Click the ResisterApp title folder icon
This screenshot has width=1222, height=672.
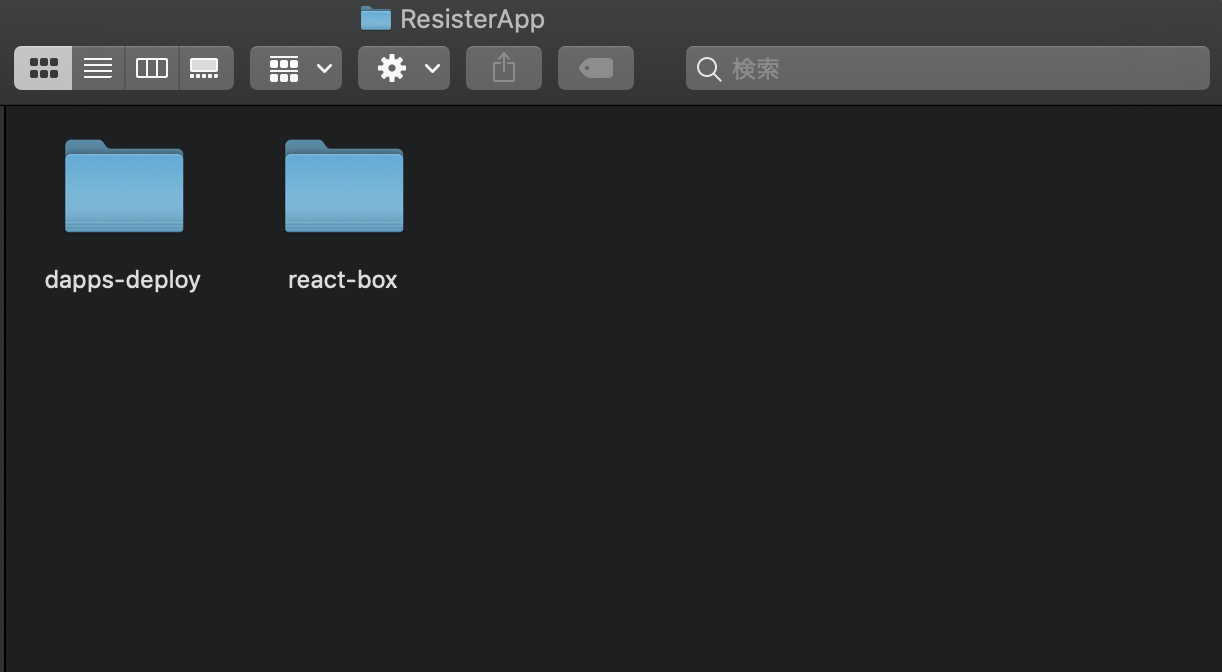pyautogui.click(x=376, y=18)
